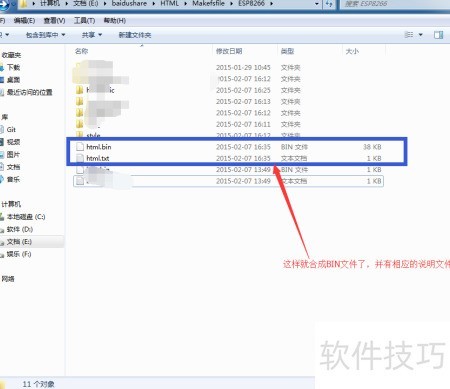Sort by 修改日期 column header

[x=229, y=51]
